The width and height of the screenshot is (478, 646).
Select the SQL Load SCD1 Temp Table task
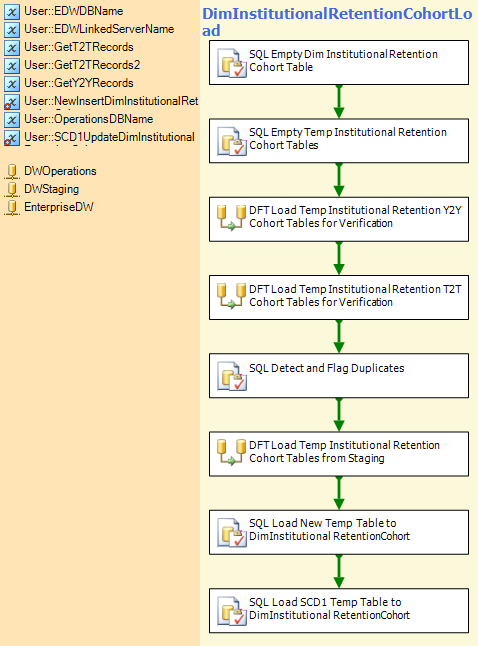[x=339, y=611]
